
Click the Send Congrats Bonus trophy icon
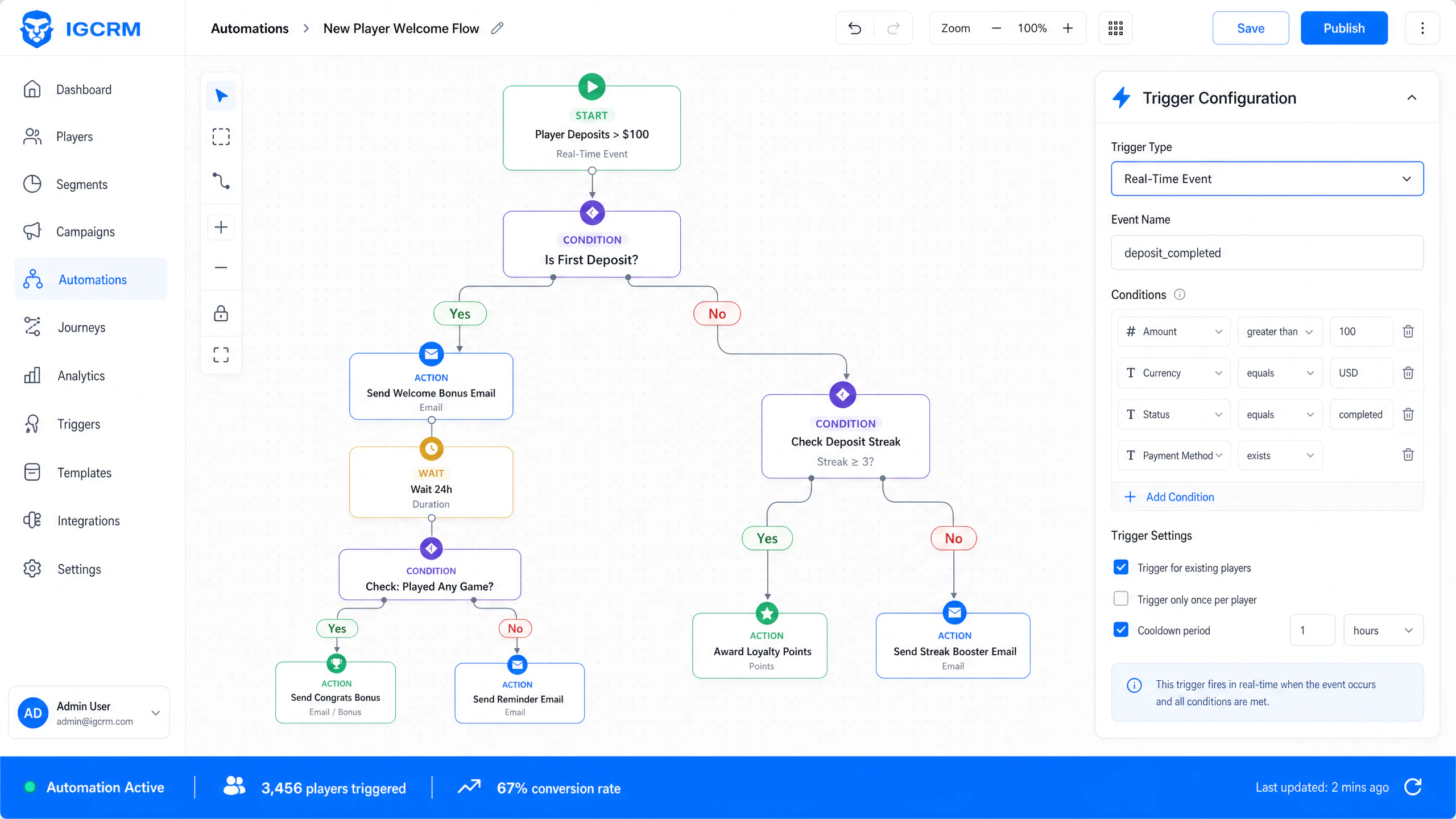click(x=337, y=663)
